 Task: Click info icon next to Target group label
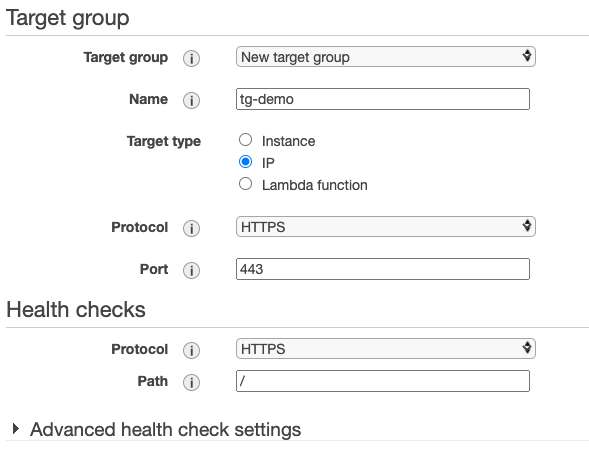(x=191, y=58)
